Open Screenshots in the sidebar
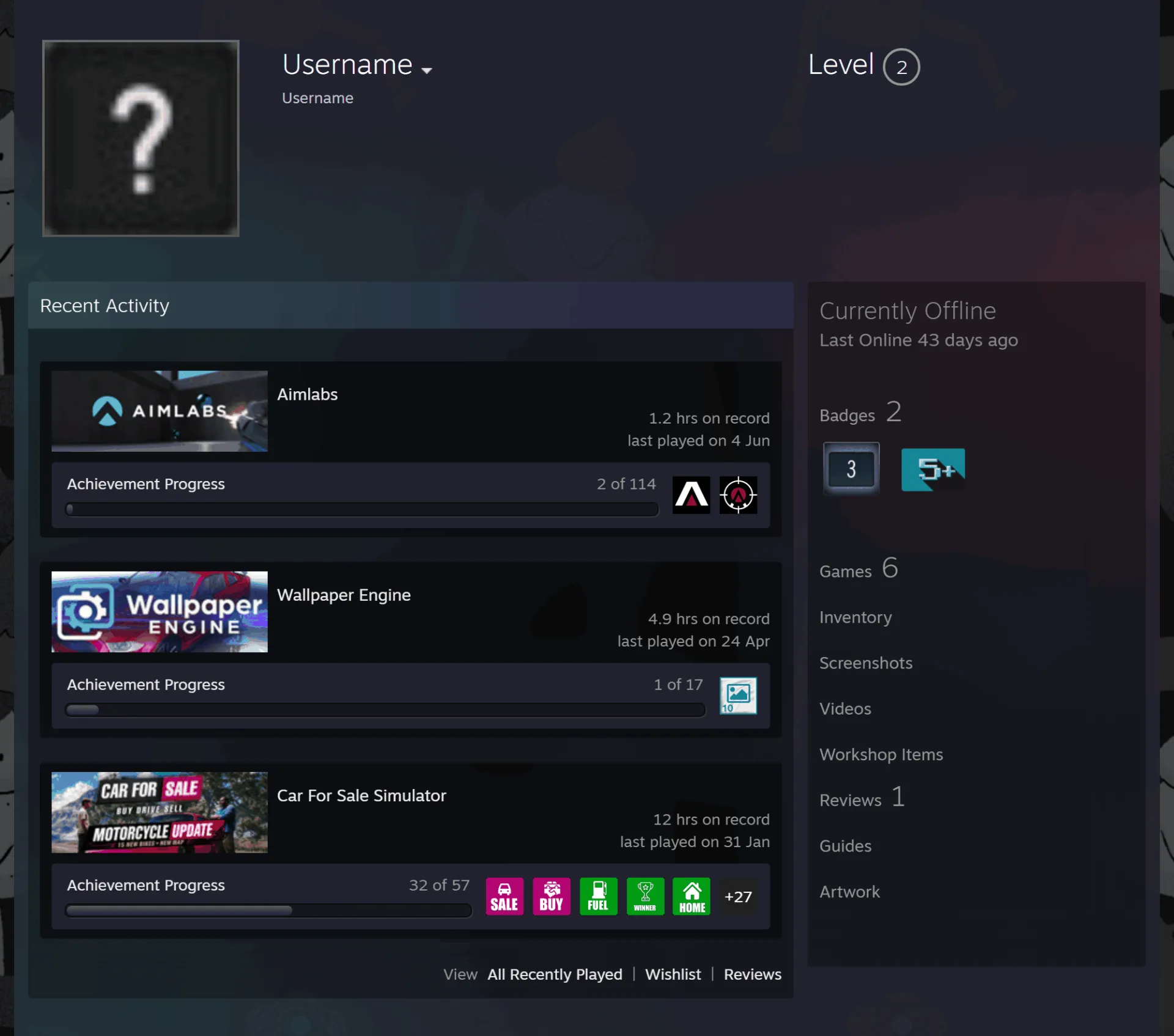 866,663
